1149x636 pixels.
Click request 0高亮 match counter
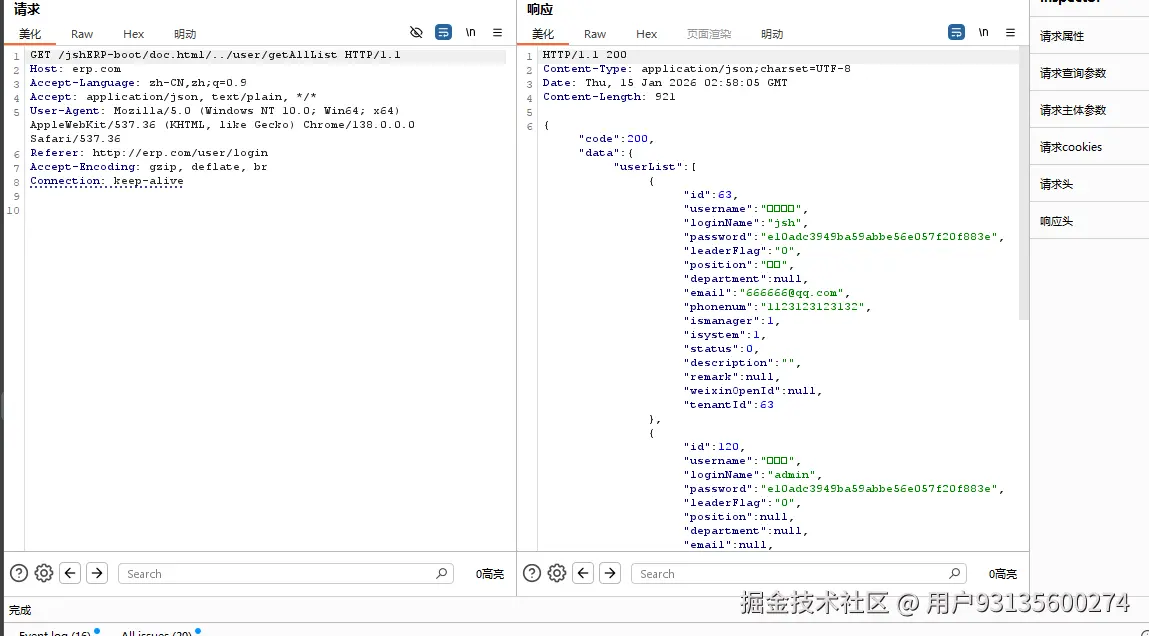tap(489, 574)
